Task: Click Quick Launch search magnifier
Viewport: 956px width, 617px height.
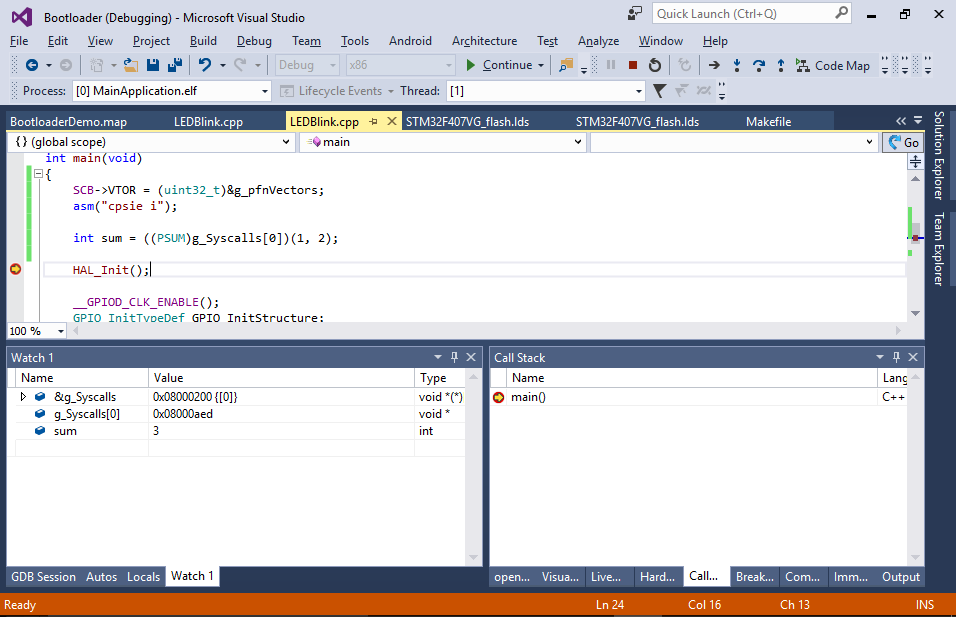Action: 841,13
